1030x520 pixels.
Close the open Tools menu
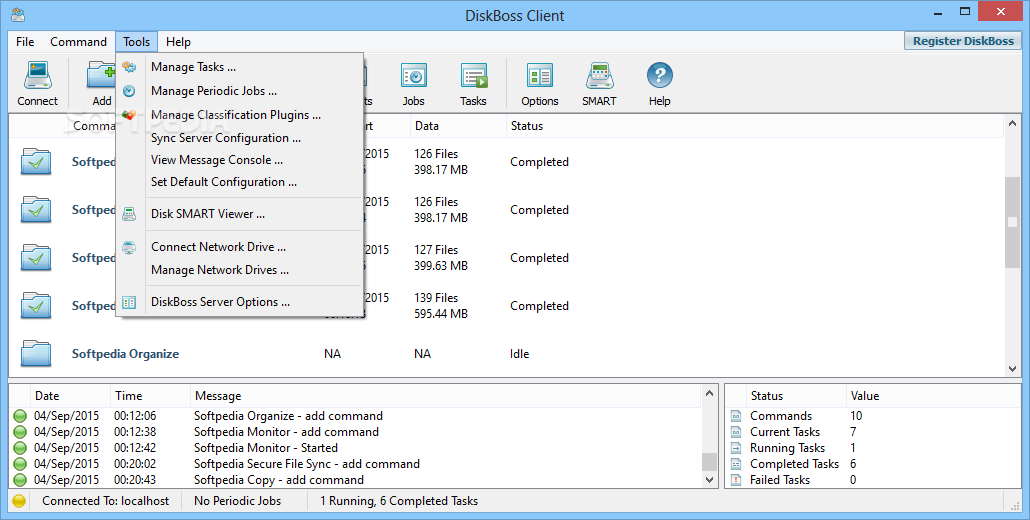137,41
